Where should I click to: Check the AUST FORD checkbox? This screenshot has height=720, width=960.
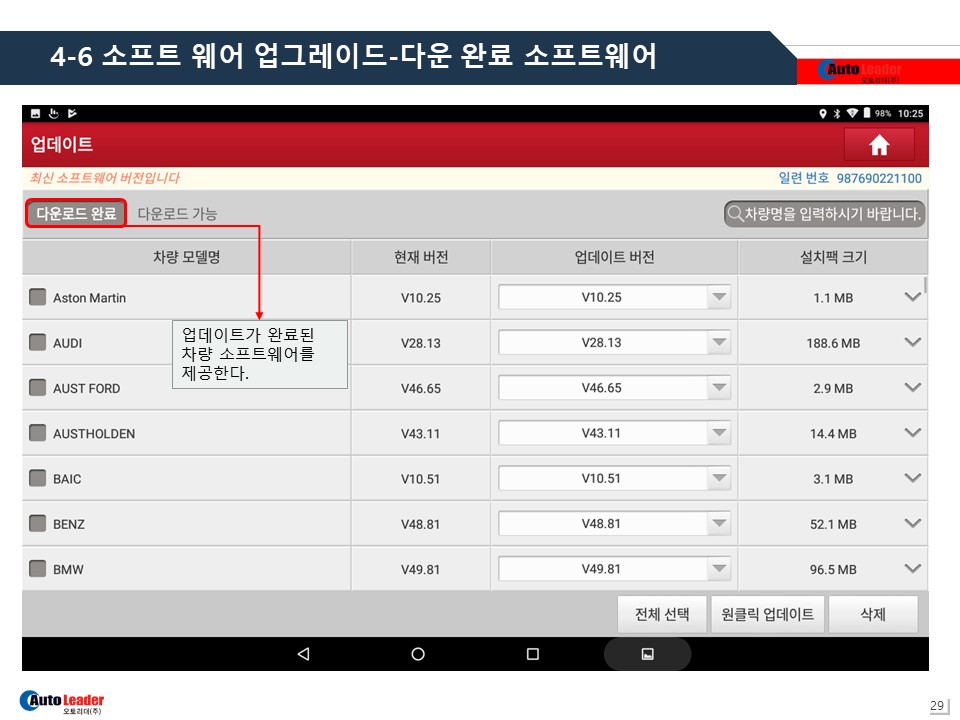pyautogui.click(x=38, y=388)
